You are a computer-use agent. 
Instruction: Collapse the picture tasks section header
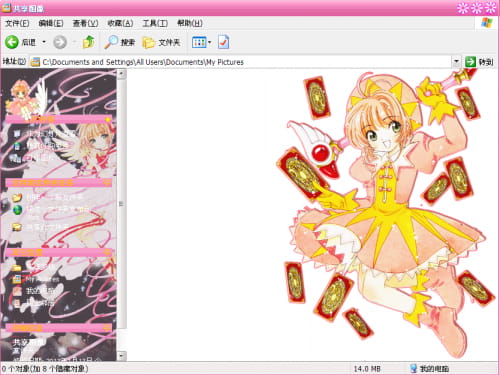point(59,119)
